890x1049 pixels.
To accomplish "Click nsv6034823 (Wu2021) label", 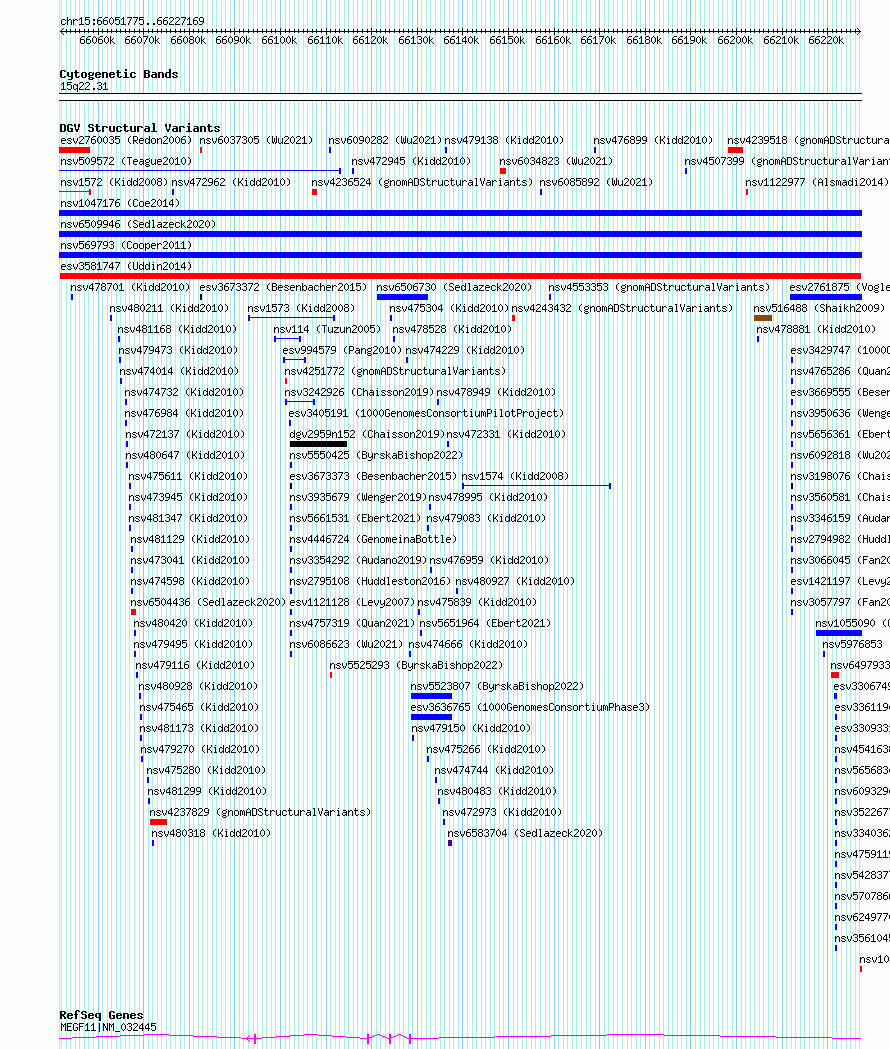I will 556,161.
